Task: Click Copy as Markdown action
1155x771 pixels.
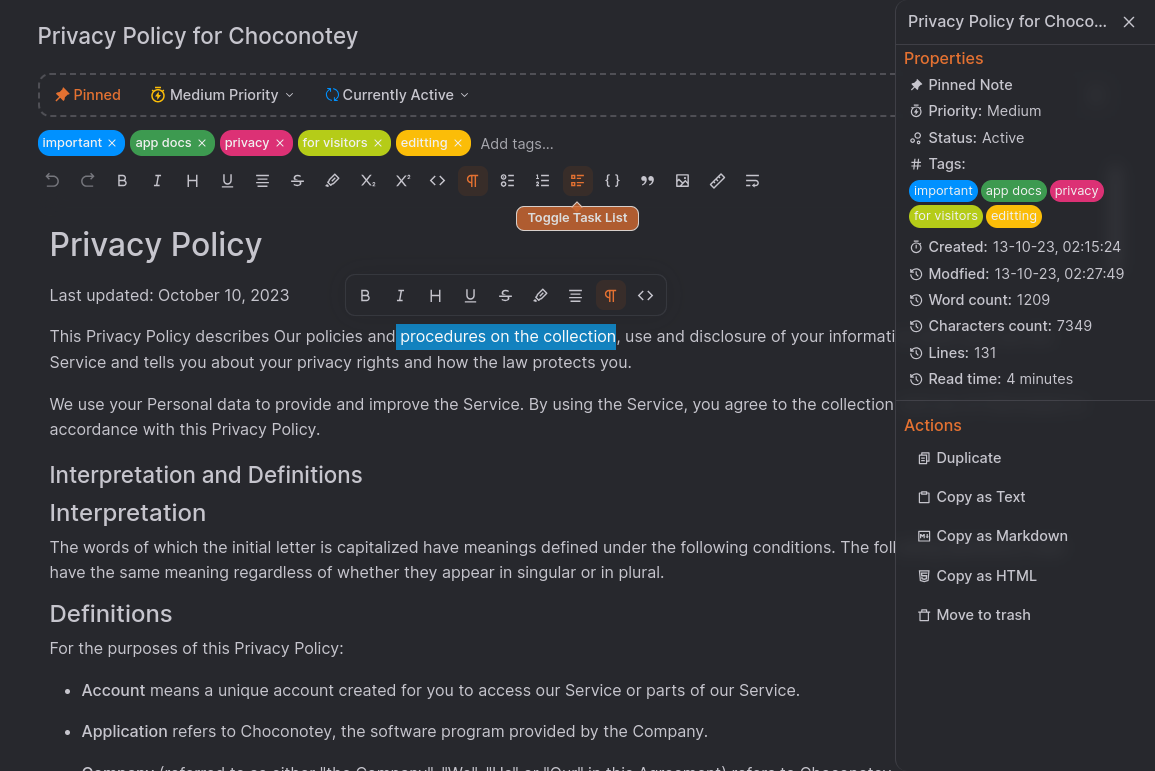Action: [992, 536]
